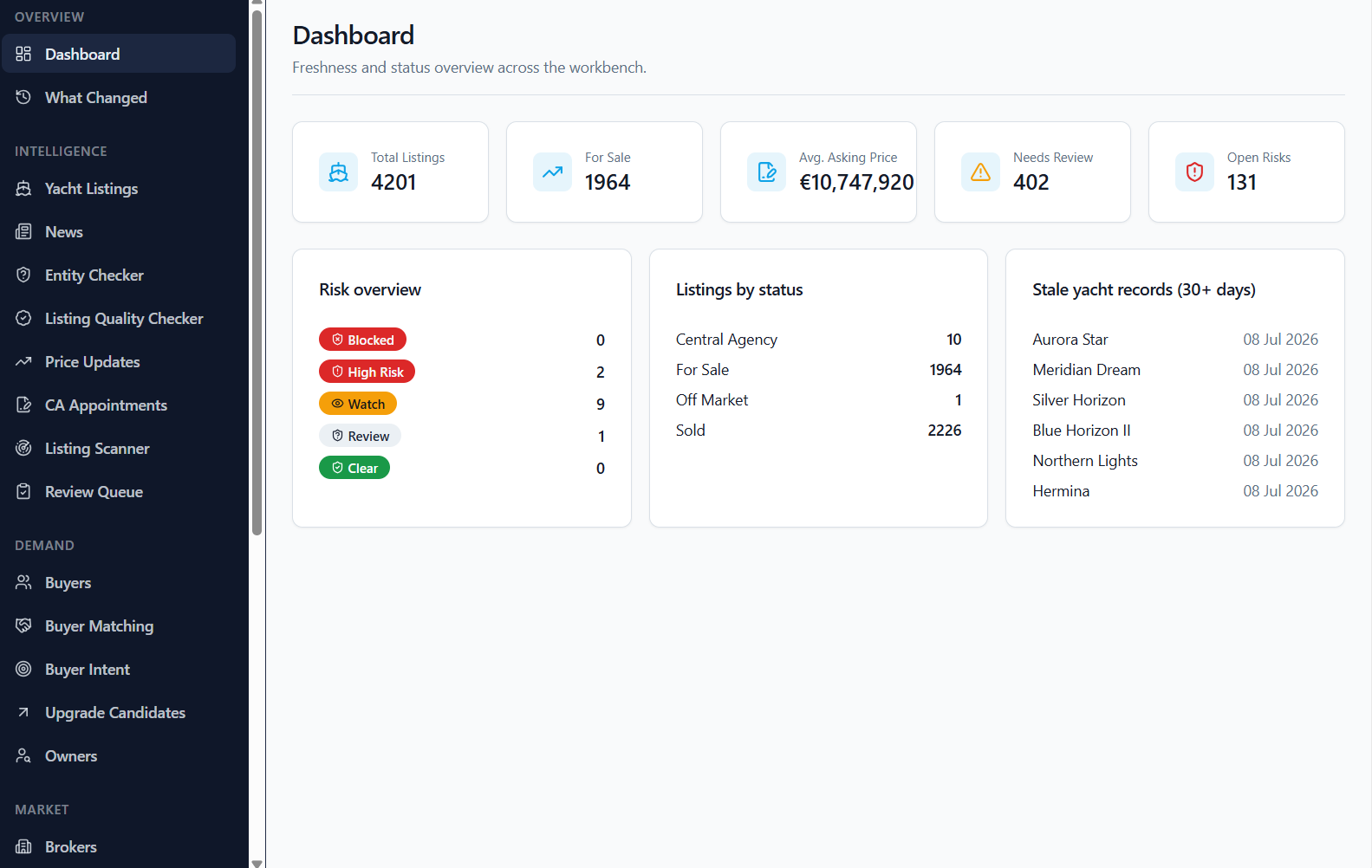Viewport: 1372px width, 868px height.
Task: Click the Needs Review count 402
Action: 1031,182
